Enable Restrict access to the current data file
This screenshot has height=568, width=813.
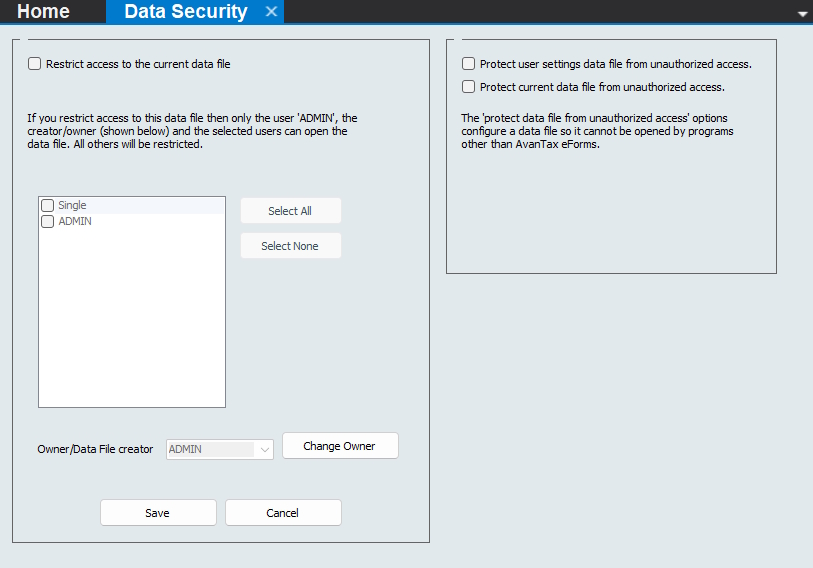click(x=35, y=64)
